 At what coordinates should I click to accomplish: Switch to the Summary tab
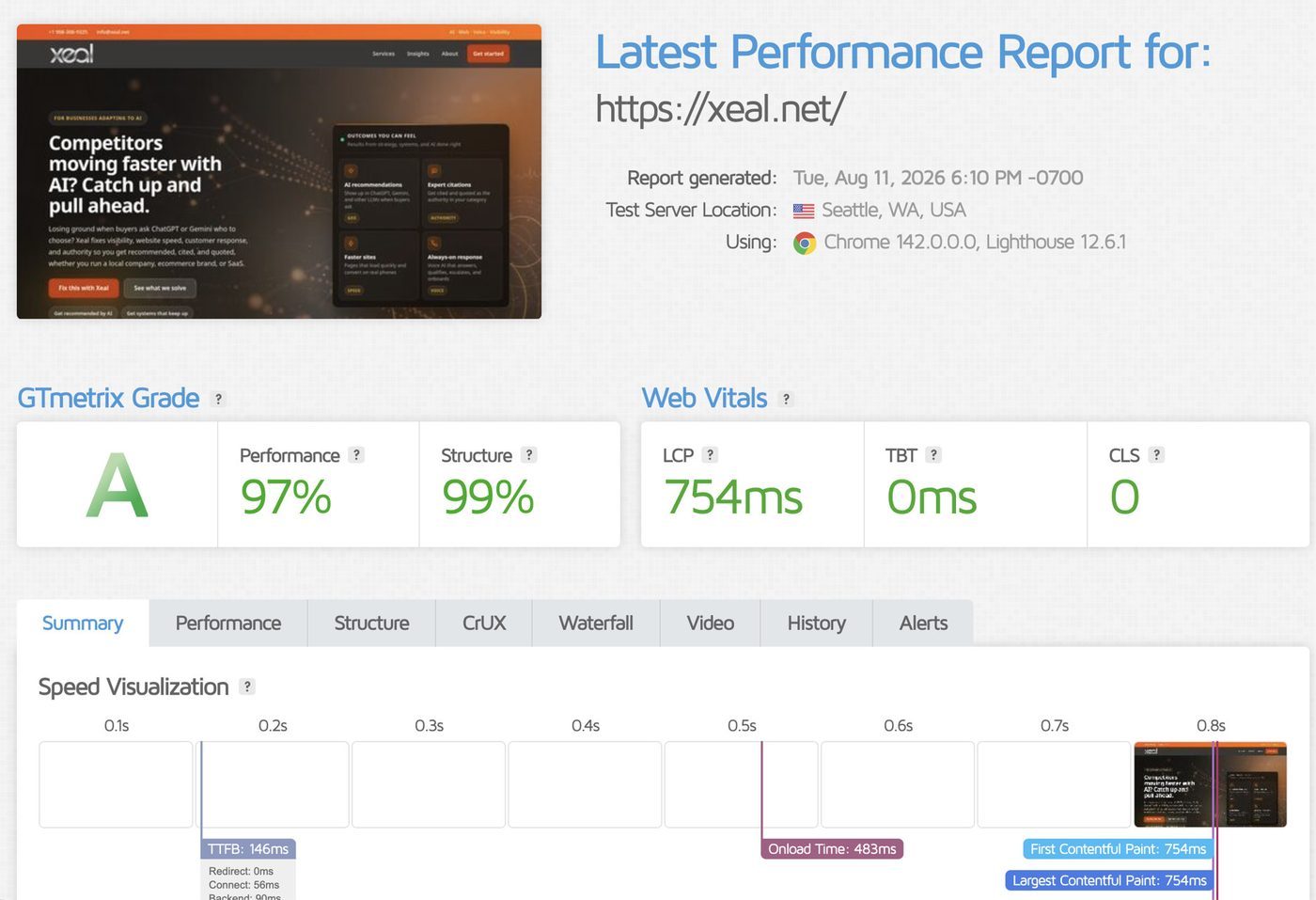tap(83, 623)
